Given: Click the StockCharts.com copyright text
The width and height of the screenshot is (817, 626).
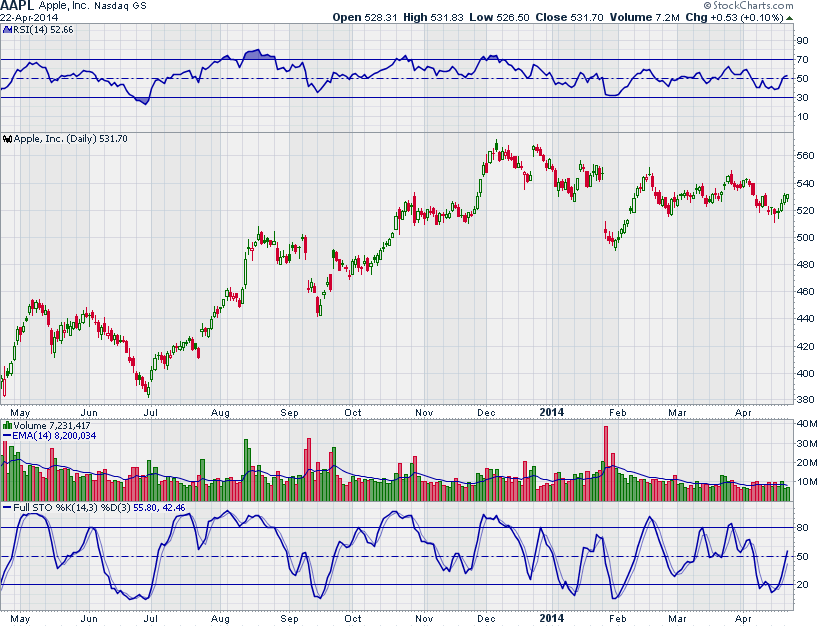Looking at the screenshot, I should (748, 5).
